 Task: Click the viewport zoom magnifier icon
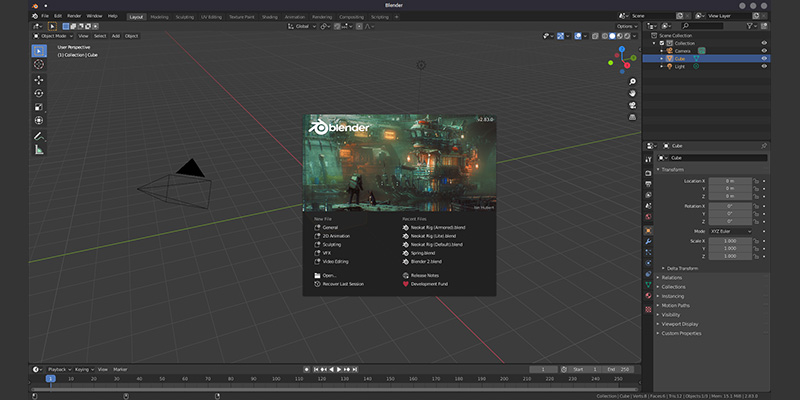click(633, 82)
